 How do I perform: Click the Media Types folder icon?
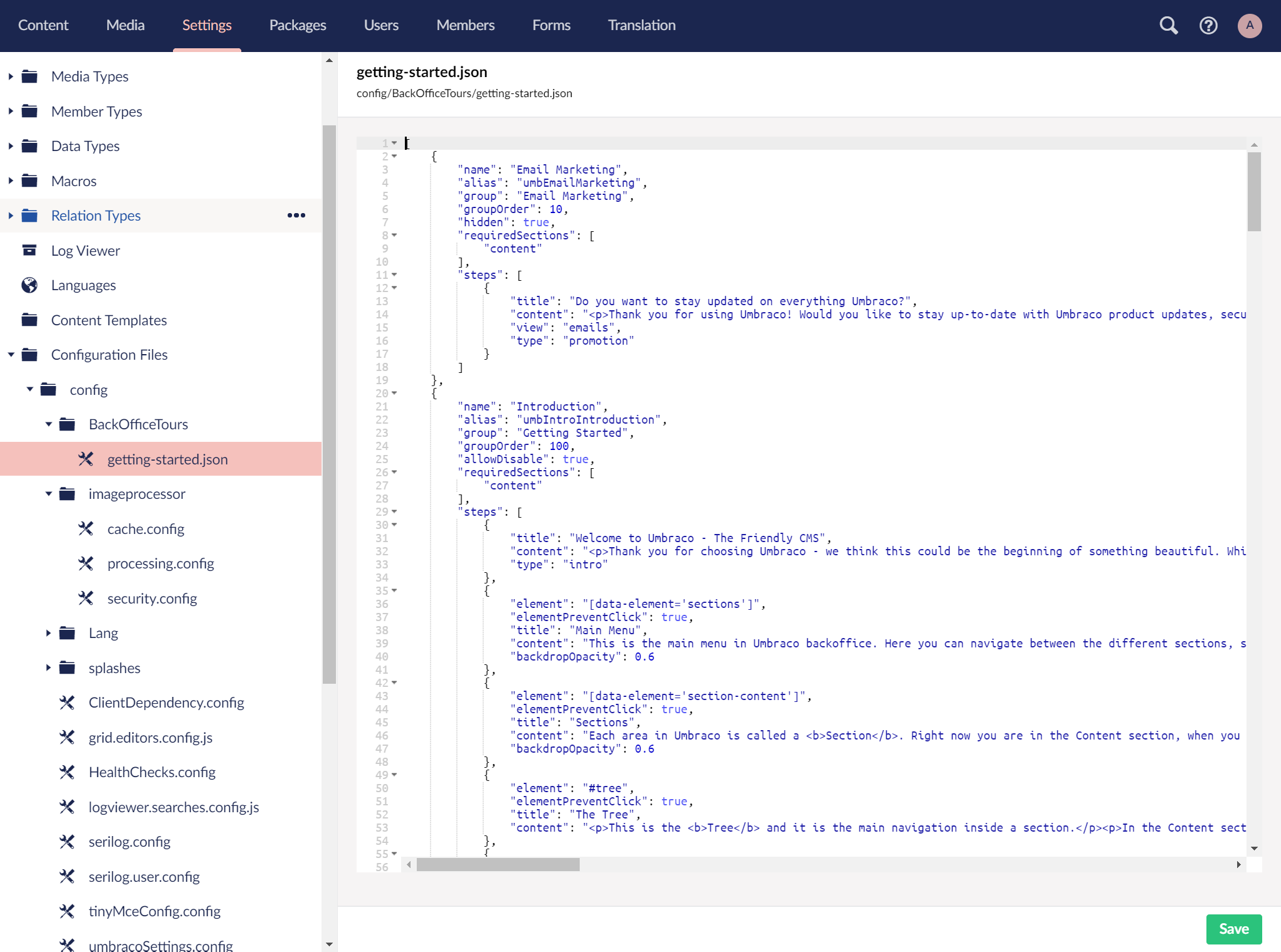(29, 76)
